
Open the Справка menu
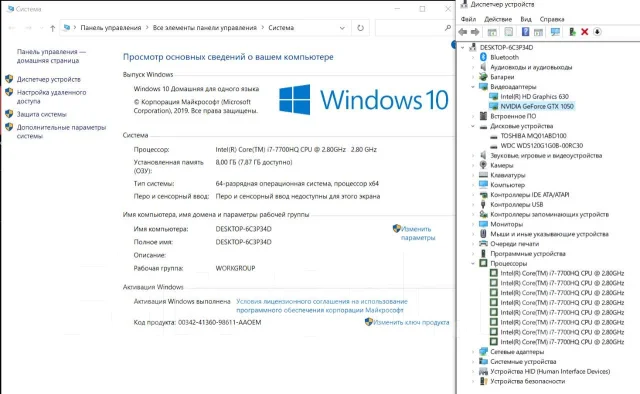click(x=552, y=19)
